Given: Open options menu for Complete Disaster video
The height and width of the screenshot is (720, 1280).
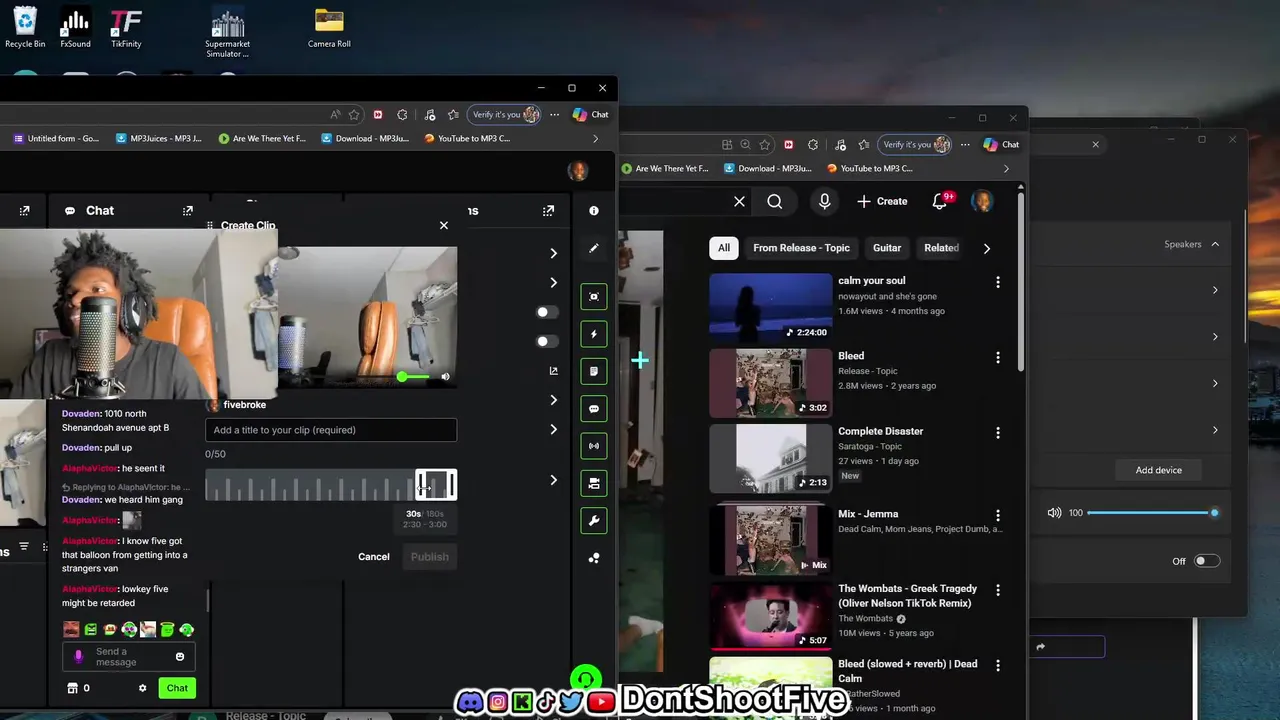Looking at the screenshot, I should (997, 433).
